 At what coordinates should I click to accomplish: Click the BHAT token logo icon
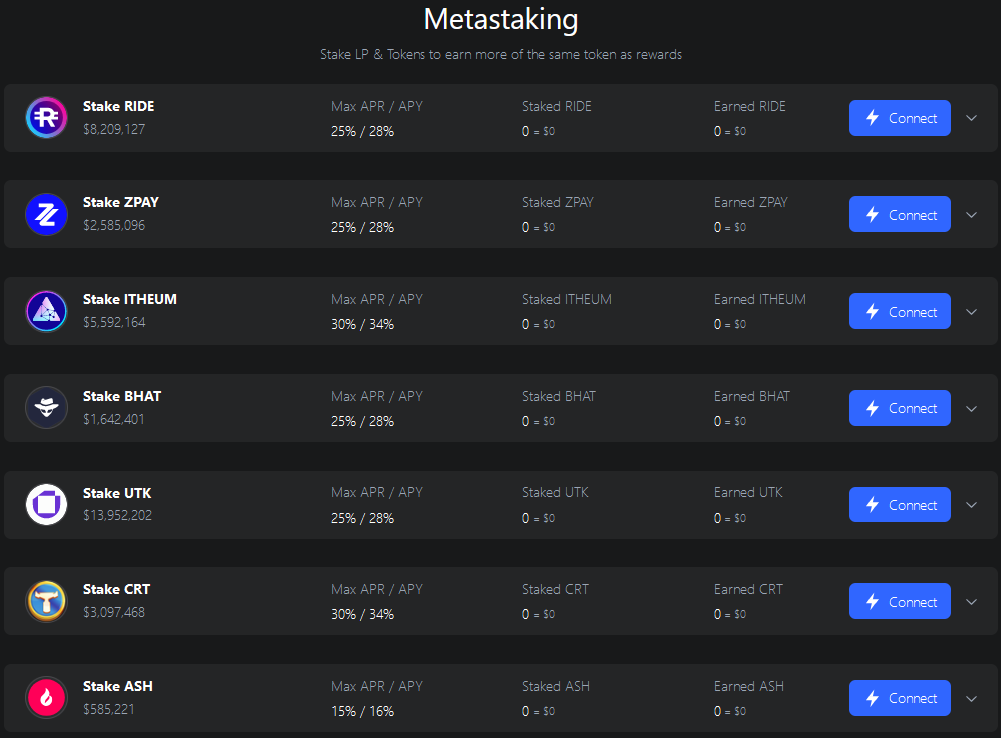(46, 408)
